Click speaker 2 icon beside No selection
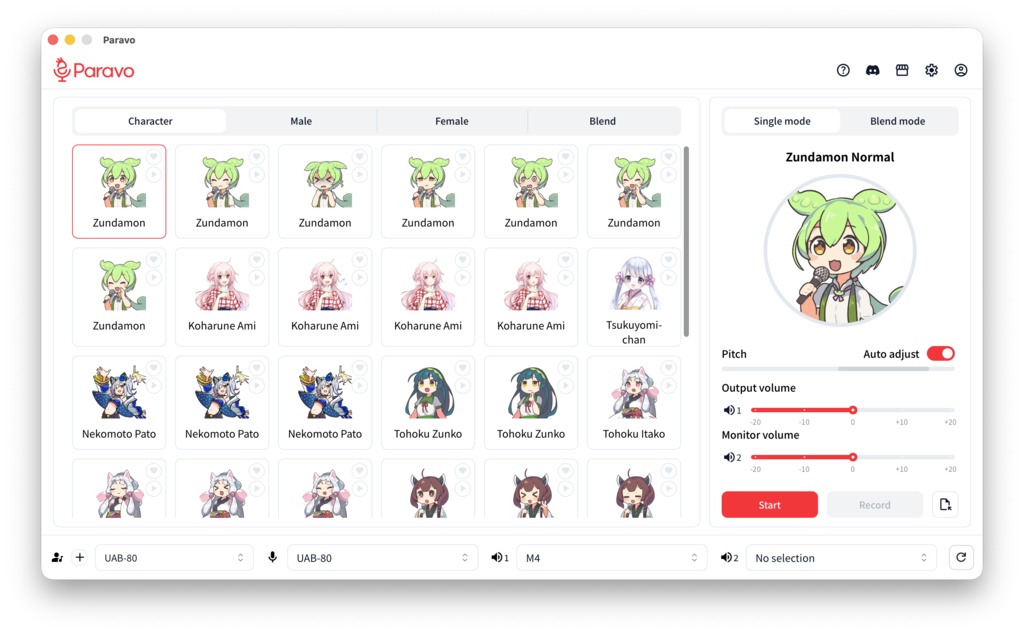Viewport: 1024px width, 634px height. [729, 558]
